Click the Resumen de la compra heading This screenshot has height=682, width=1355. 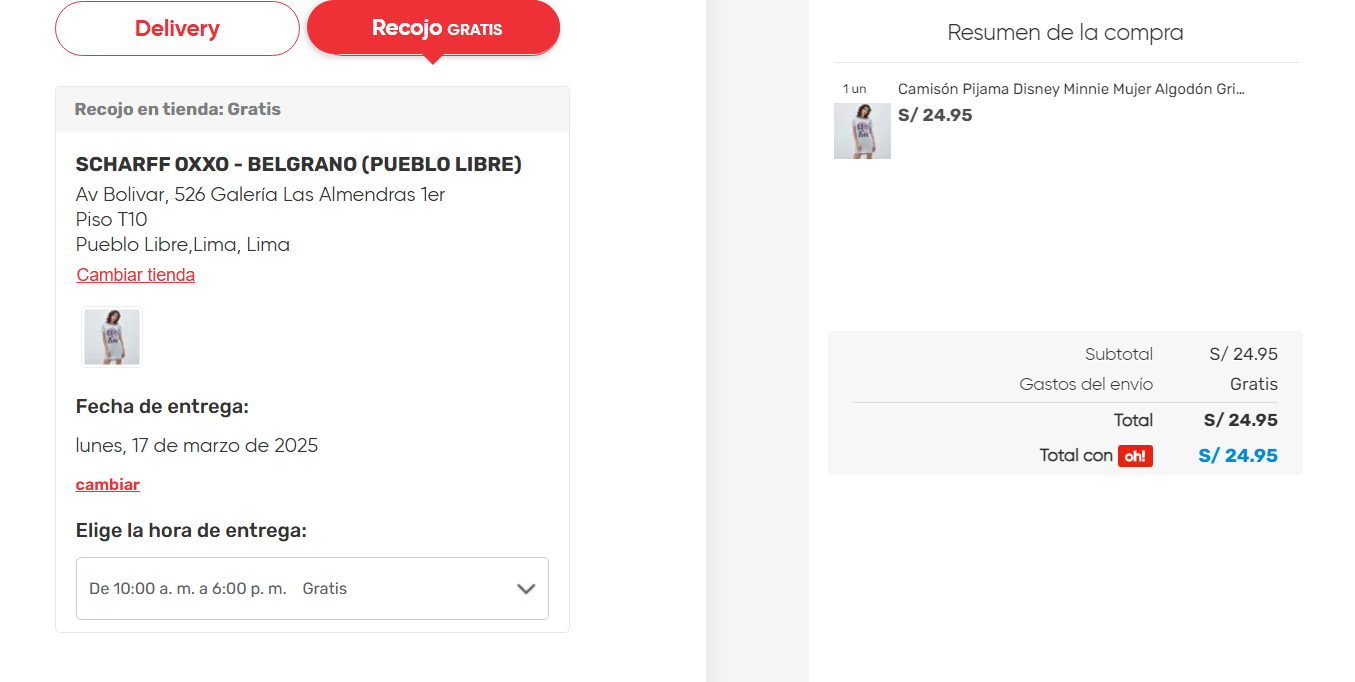click(x=1066, y=32)
